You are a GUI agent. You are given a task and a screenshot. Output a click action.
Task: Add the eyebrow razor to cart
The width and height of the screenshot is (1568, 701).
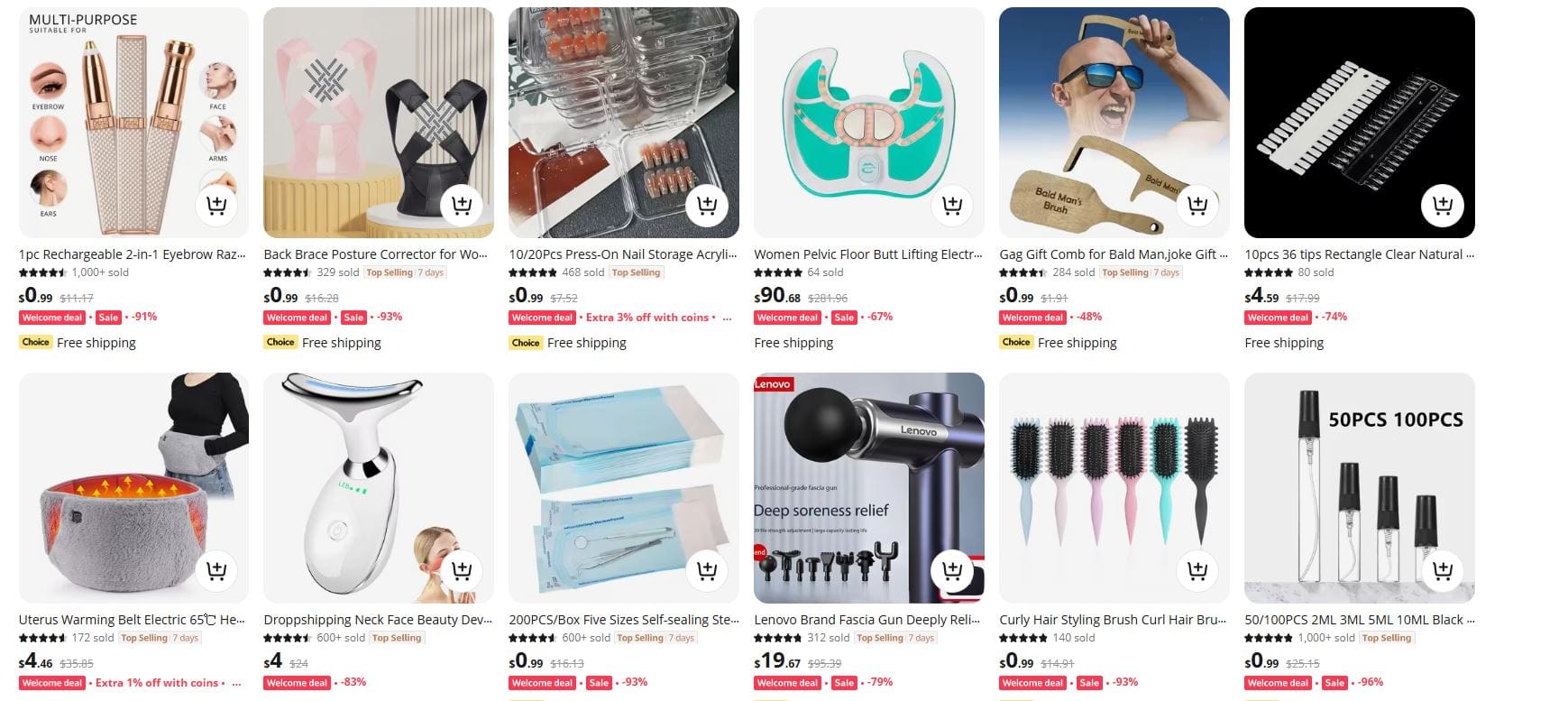(216, 206)
